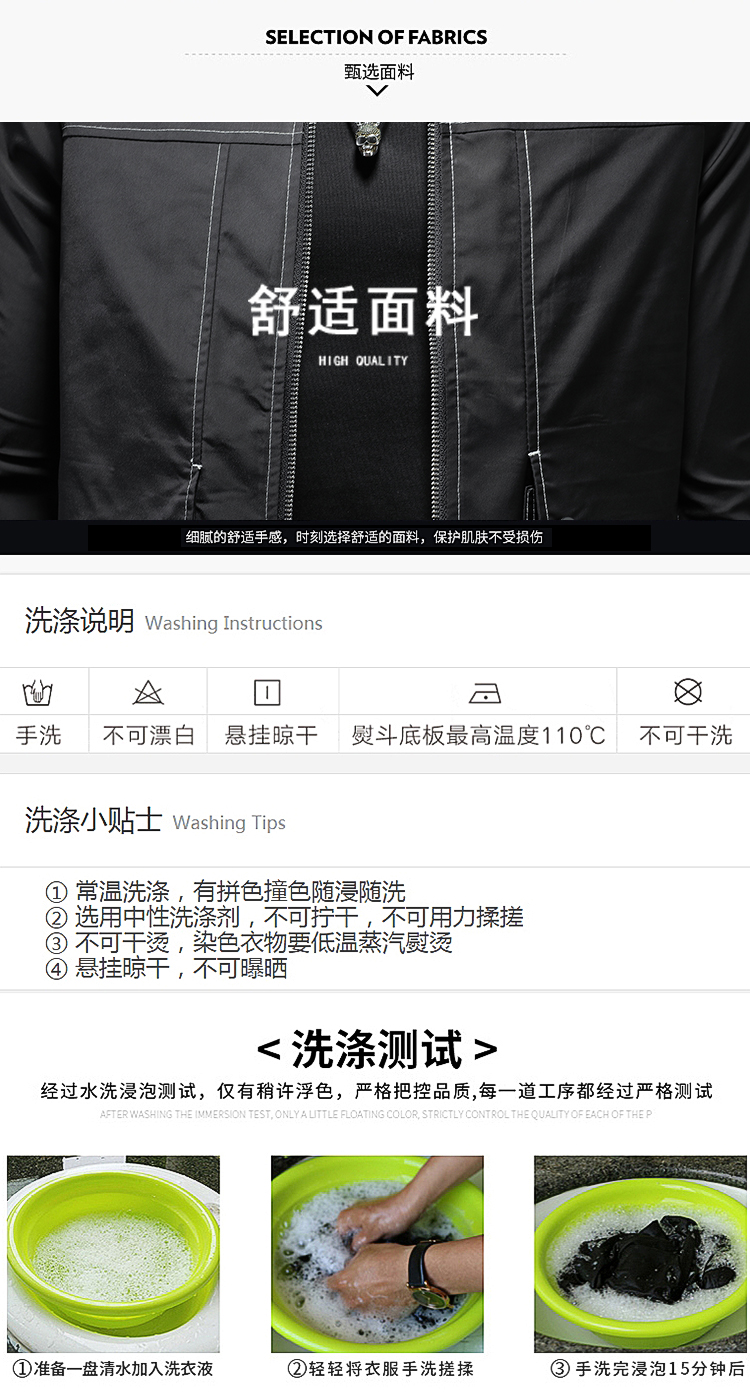Click the 悬挂晾干 label

click(271, 736)
